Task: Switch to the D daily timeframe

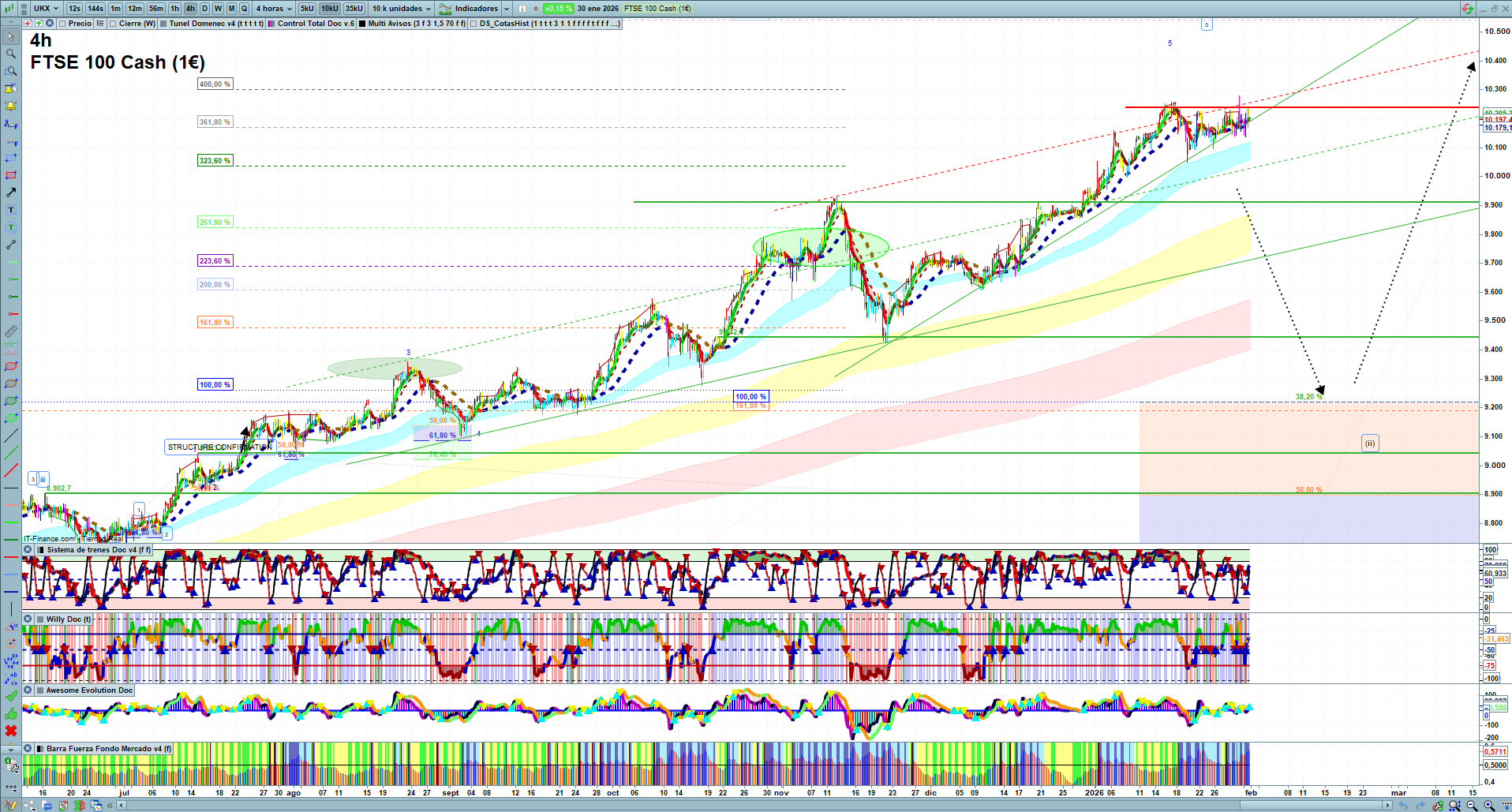Action: coord(204,9)
